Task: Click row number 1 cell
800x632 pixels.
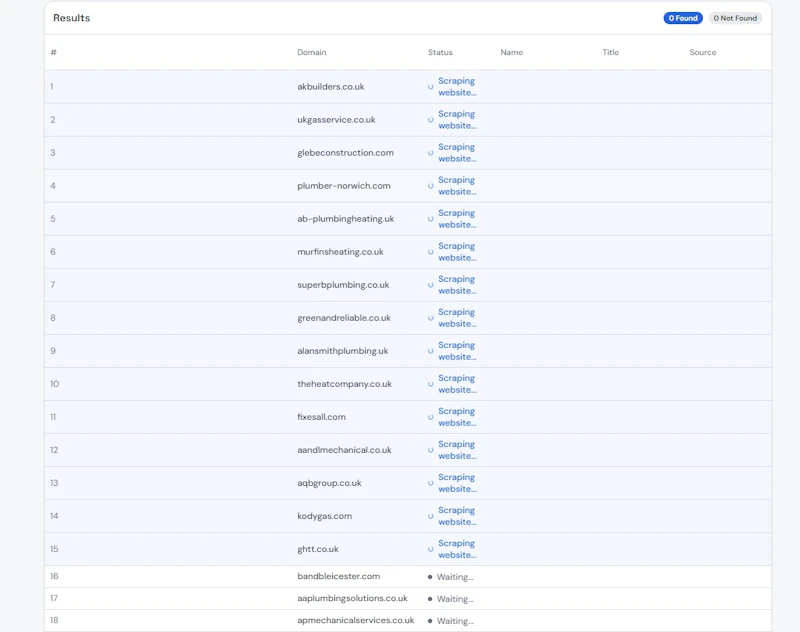Action: coord(52,87)
